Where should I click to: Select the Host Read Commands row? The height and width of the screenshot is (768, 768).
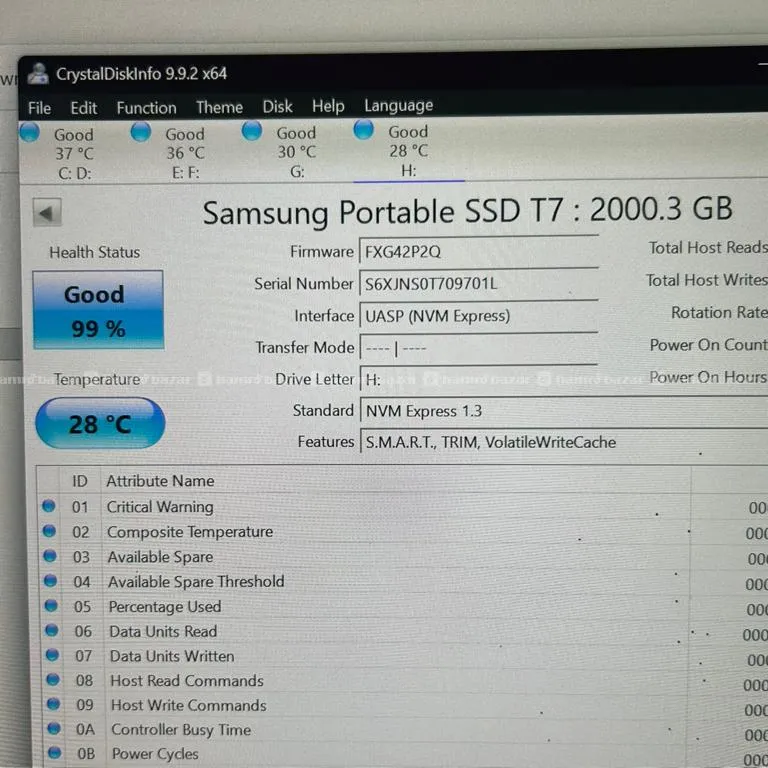(404, 681)
